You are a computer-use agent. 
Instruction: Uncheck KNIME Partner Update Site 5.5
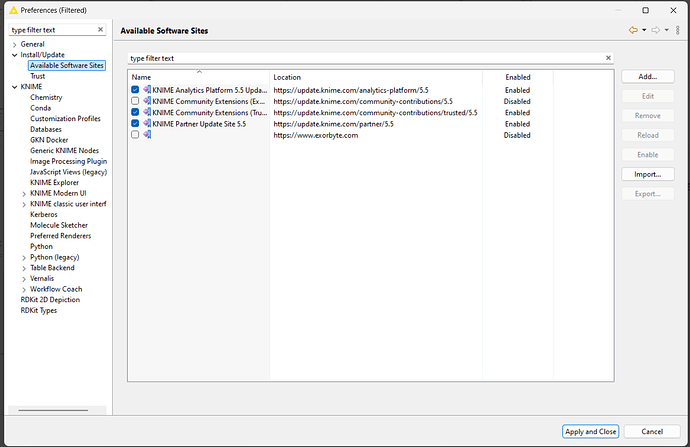135,124
